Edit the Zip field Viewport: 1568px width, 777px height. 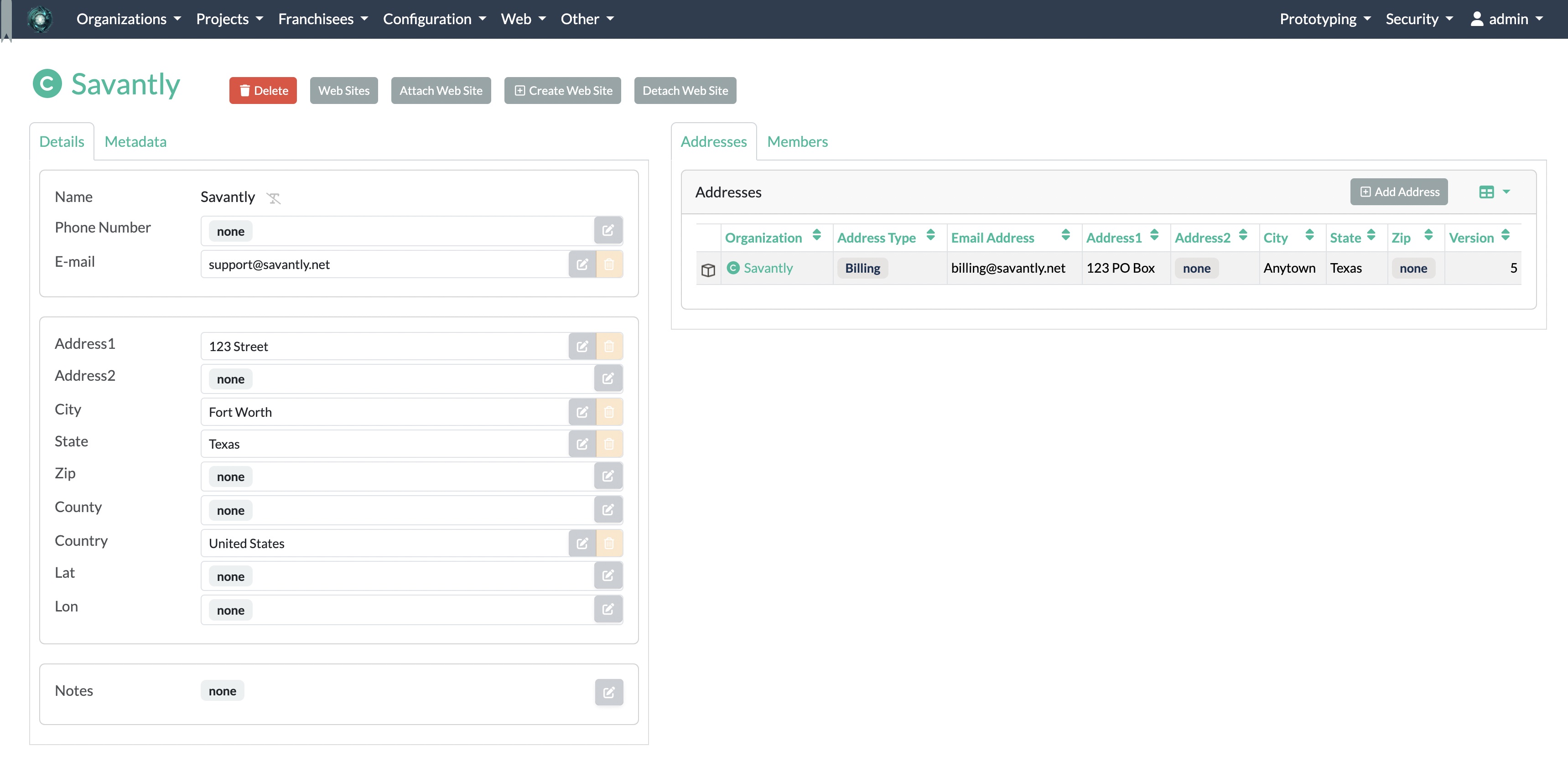(x=607, y=476)
